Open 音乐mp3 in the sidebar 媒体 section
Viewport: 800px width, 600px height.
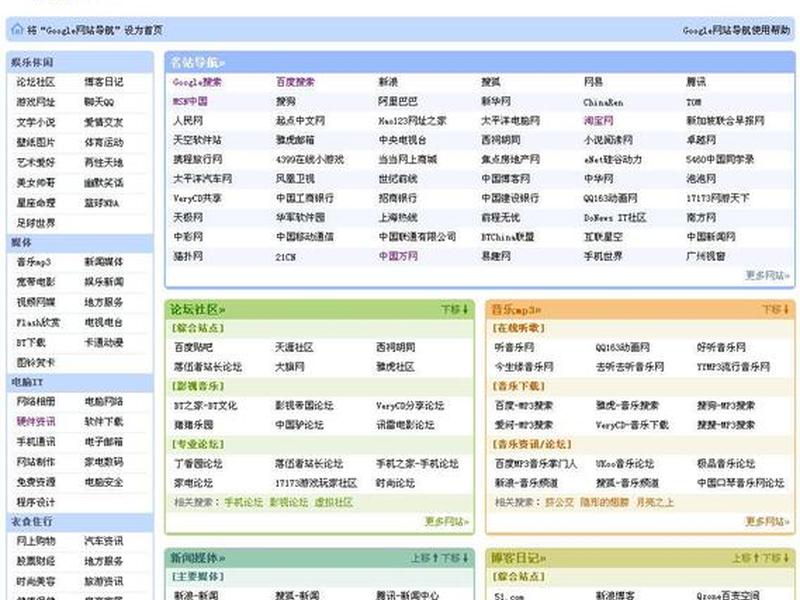(34, 262)
